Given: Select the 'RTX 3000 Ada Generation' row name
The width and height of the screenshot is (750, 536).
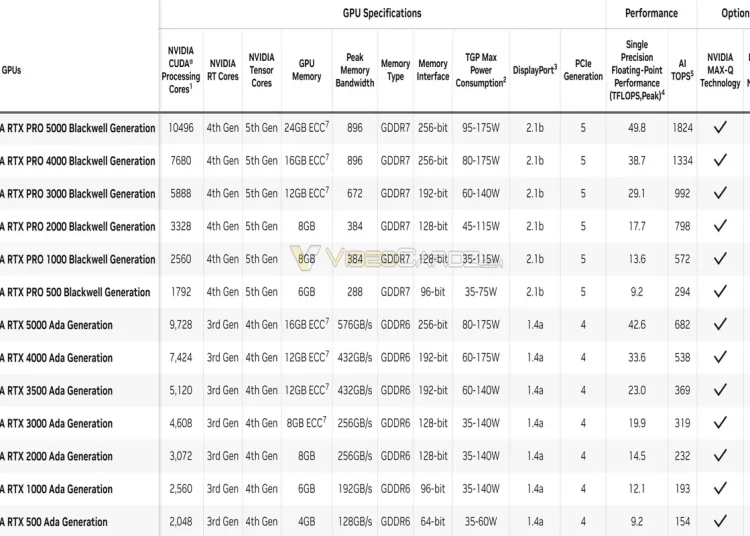Looking at the screenshot, I should point(56,424).
